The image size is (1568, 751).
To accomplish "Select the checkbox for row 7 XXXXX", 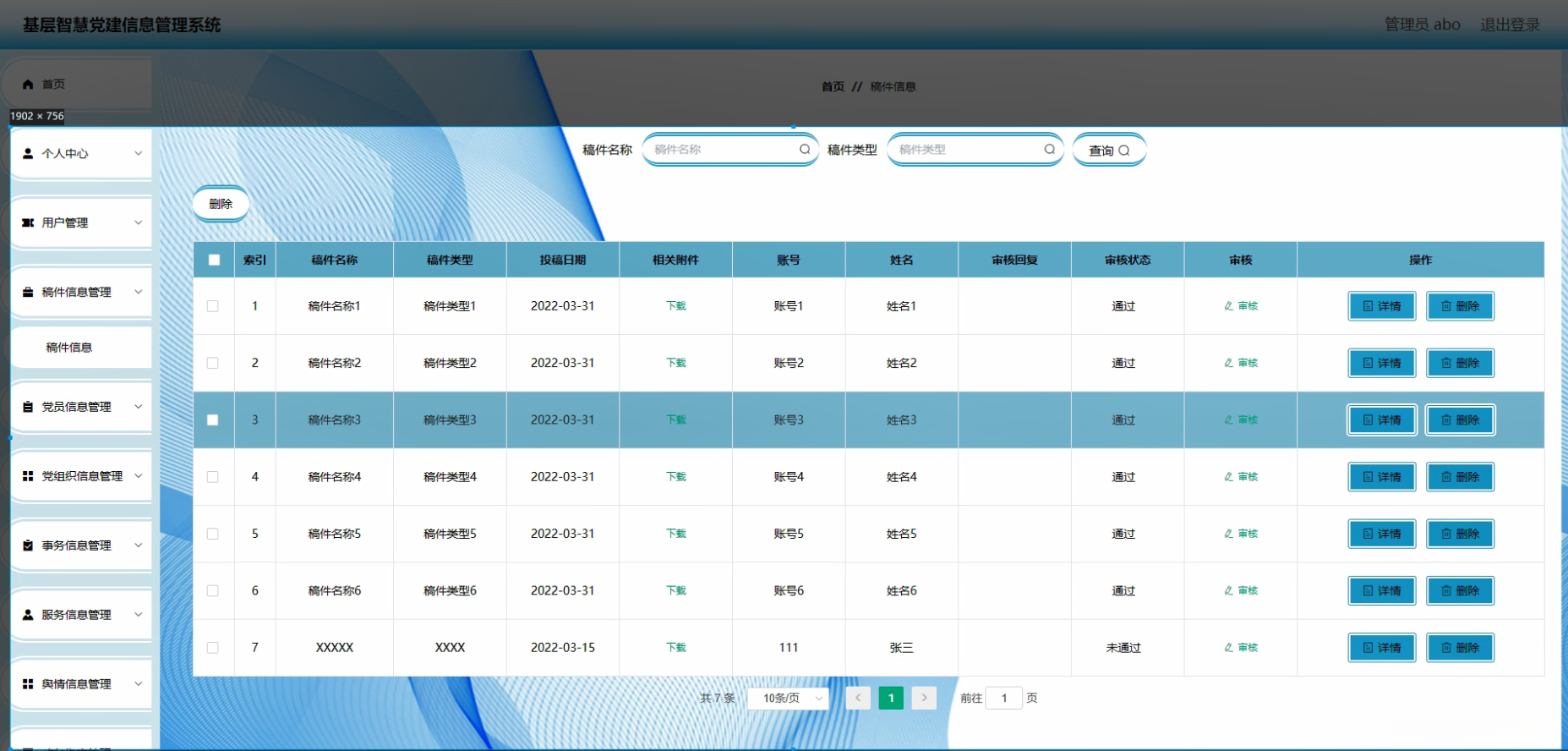I will 213,648.
